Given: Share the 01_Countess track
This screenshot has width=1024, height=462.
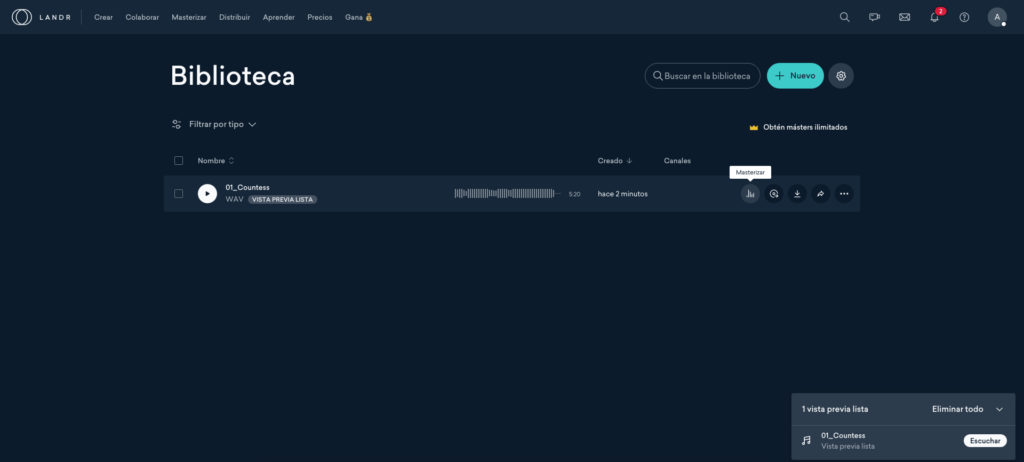Looking at the screenshot, I should point(820,194).
